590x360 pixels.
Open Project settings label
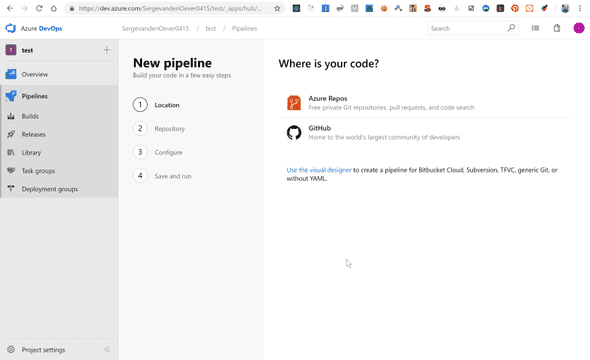[x=43, y=349]
